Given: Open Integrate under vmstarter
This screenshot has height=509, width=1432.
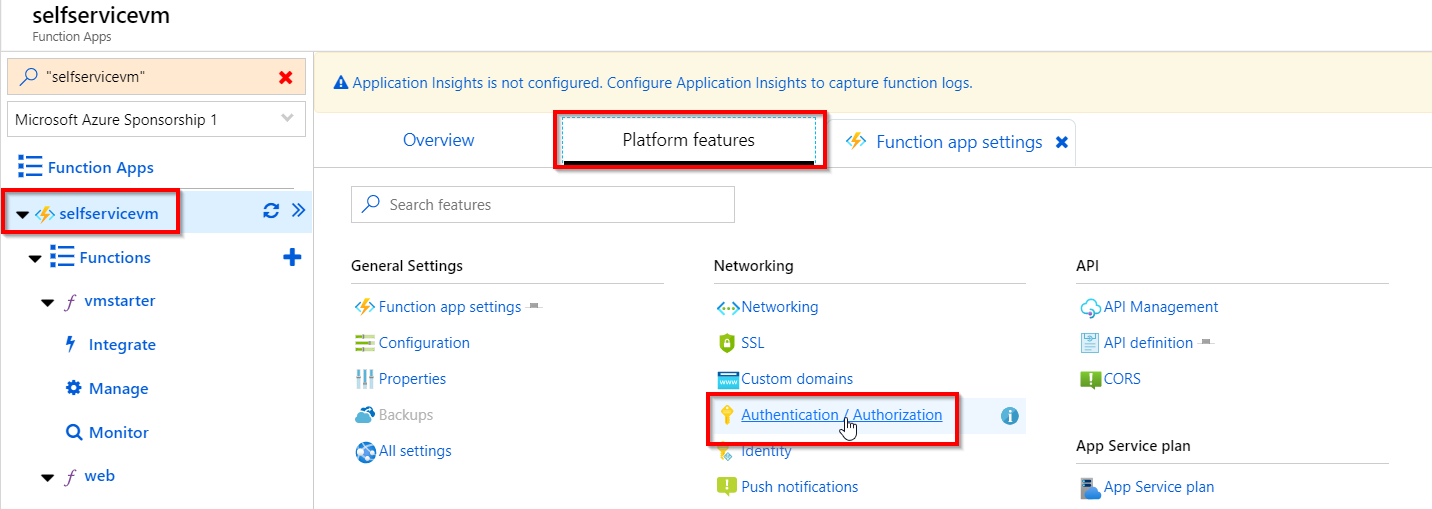Looking at the screenshot, I should pos(122,345).
